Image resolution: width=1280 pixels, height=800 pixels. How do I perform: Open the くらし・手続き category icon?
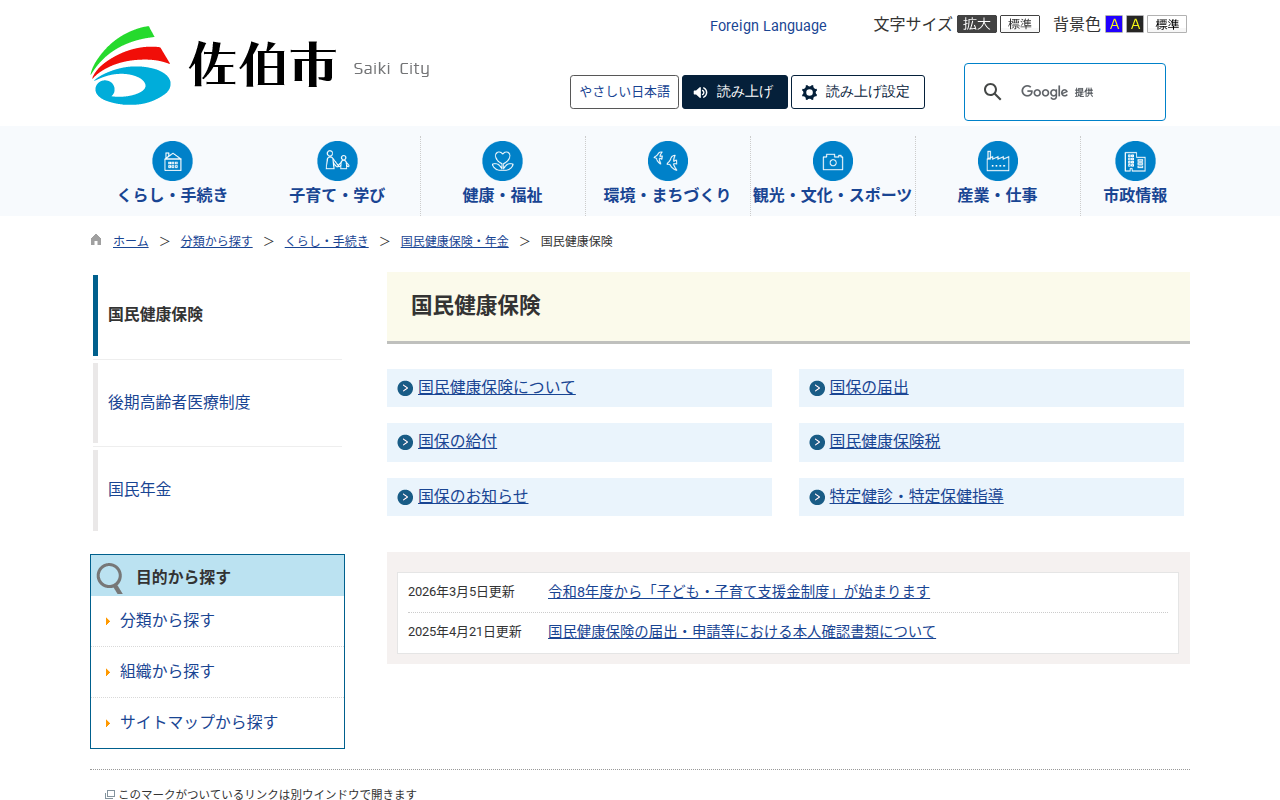(172, 161)
